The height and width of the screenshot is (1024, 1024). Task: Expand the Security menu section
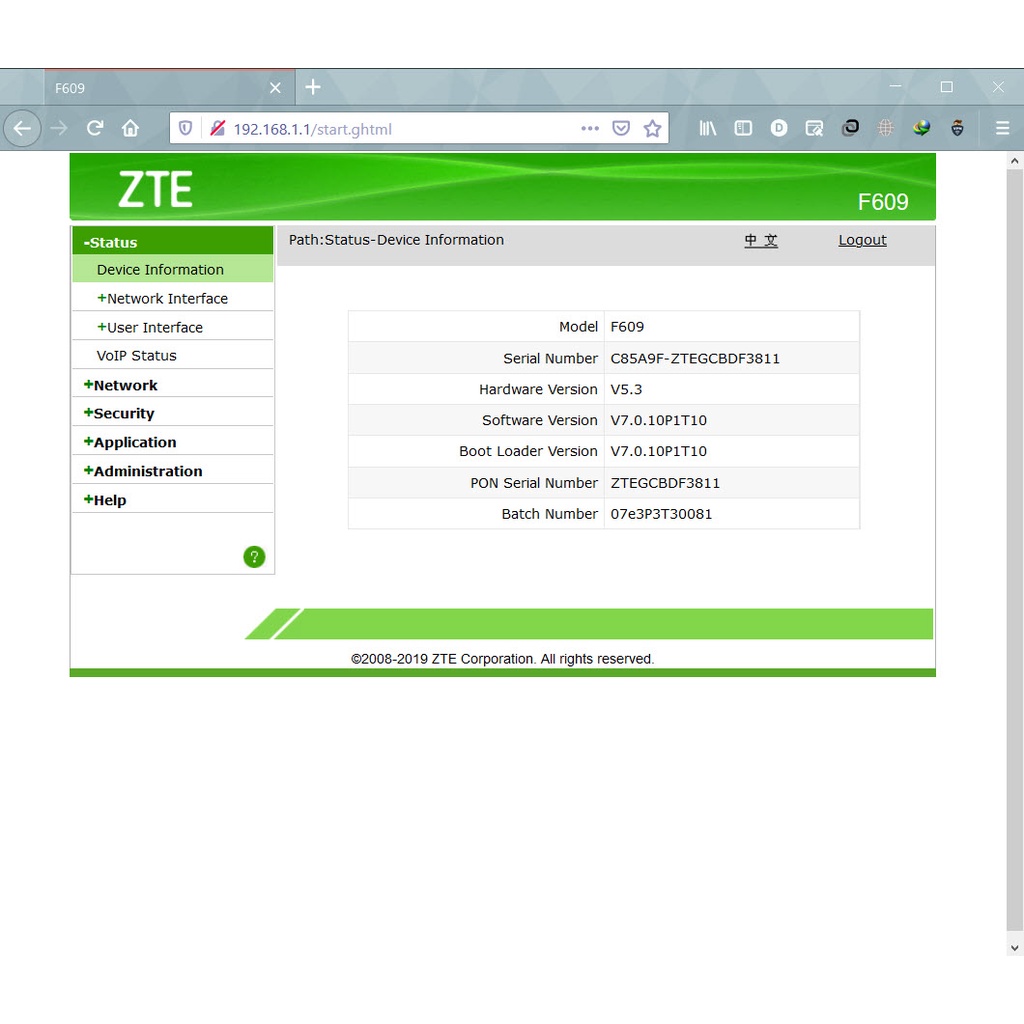pos(123,413)
